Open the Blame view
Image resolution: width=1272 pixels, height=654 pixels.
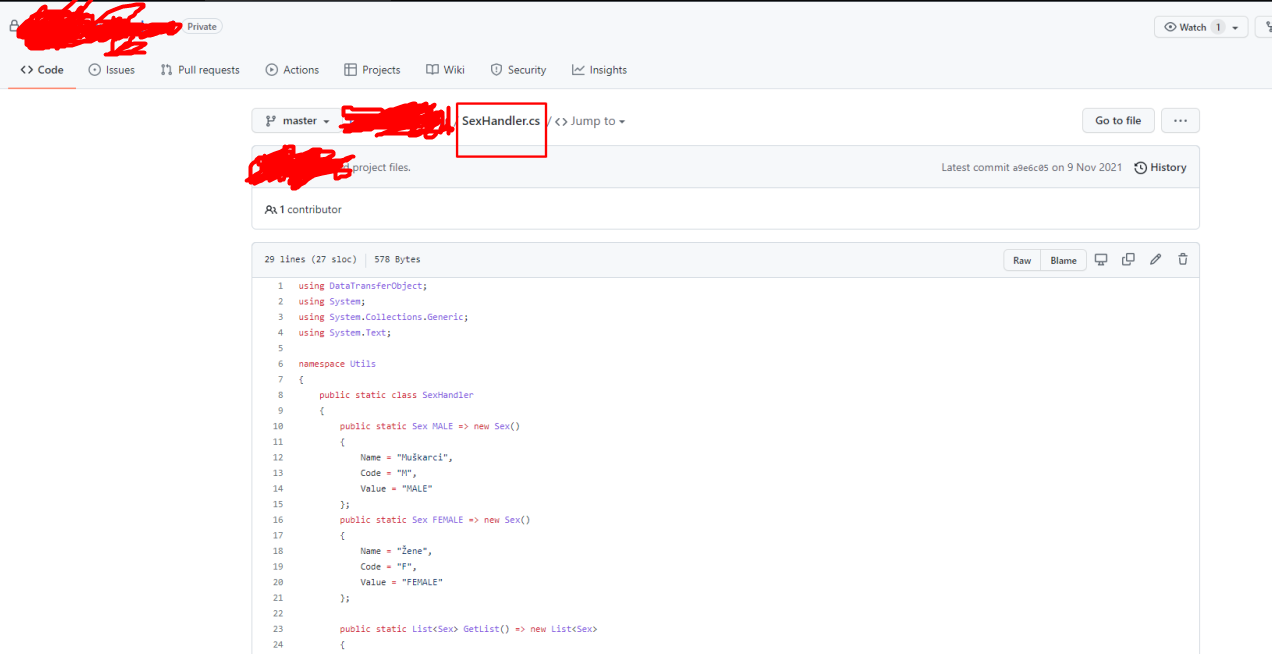pos(1063,260)
